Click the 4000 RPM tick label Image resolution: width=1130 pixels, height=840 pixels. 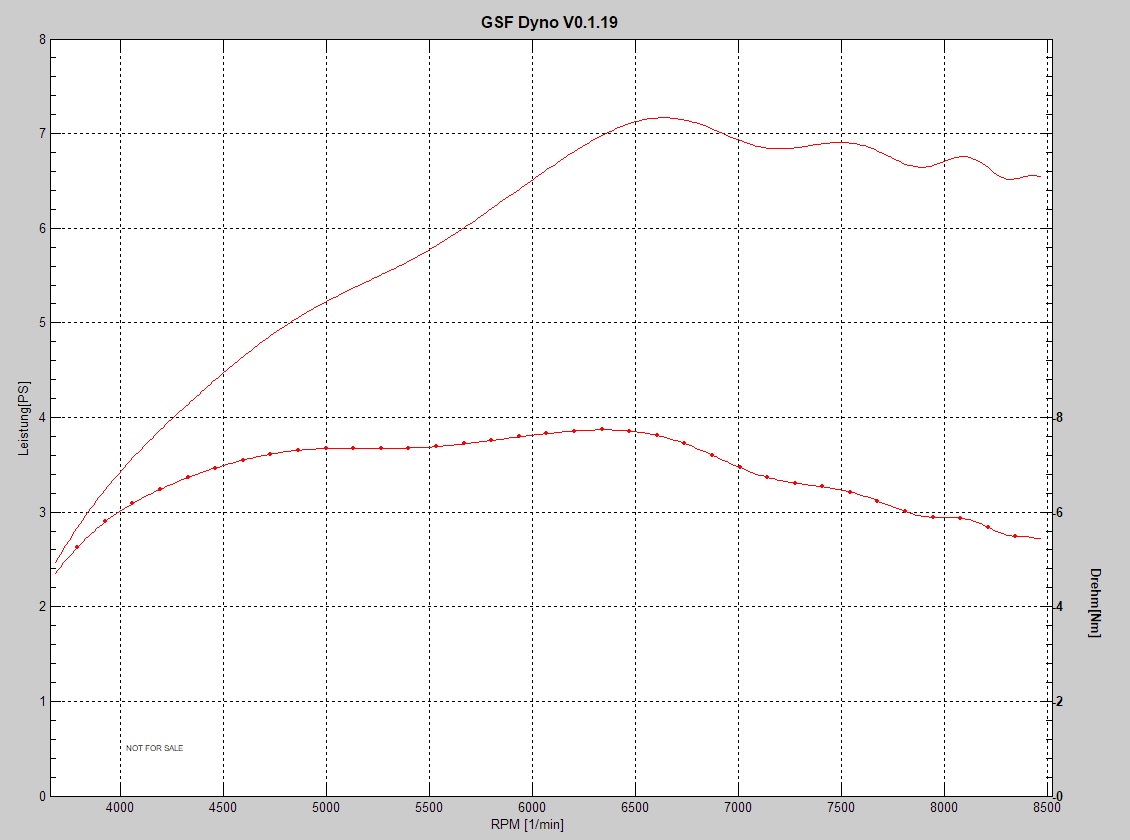click(120, 808)
